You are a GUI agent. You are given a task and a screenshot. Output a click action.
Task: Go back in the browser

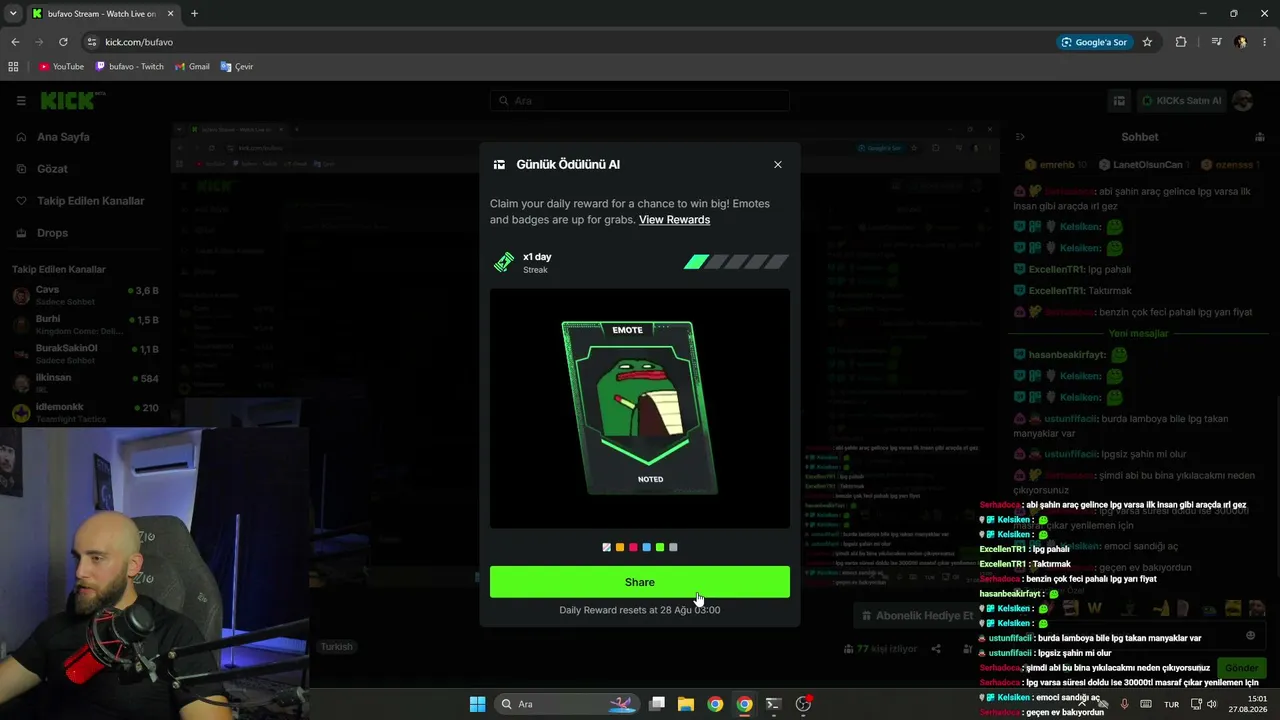(15, 42)
